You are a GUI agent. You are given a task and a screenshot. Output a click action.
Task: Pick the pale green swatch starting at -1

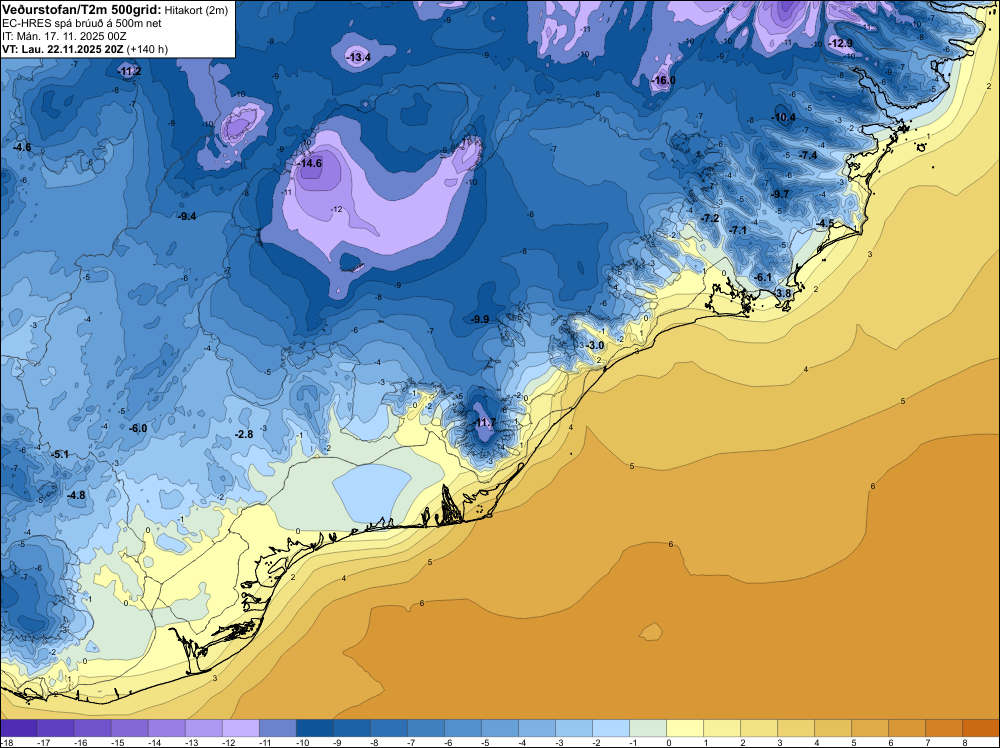pos(647,729)
